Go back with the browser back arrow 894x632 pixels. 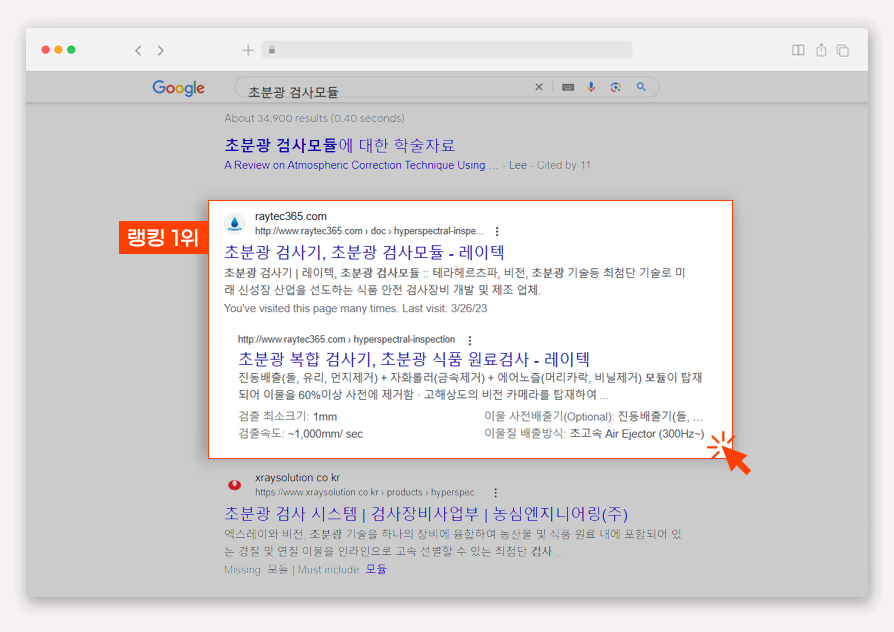pos(138,51)
